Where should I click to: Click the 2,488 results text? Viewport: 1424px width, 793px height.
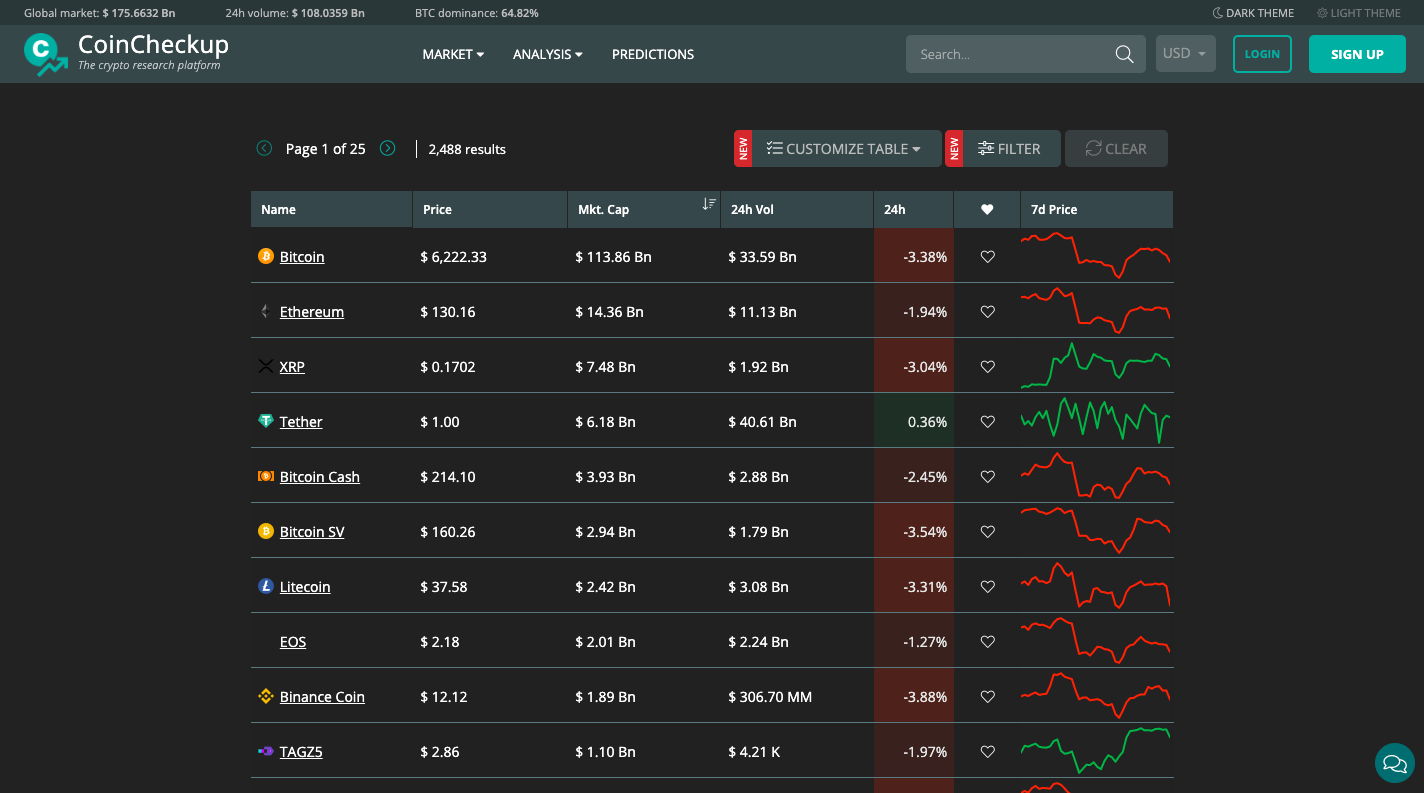(467, 149)
